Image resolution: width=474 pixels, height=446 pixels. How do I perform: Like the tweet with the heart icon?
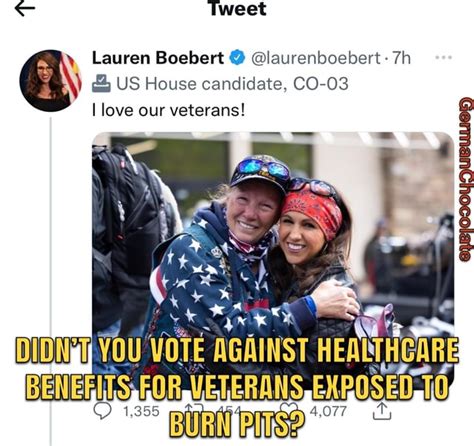coord(289,408)
